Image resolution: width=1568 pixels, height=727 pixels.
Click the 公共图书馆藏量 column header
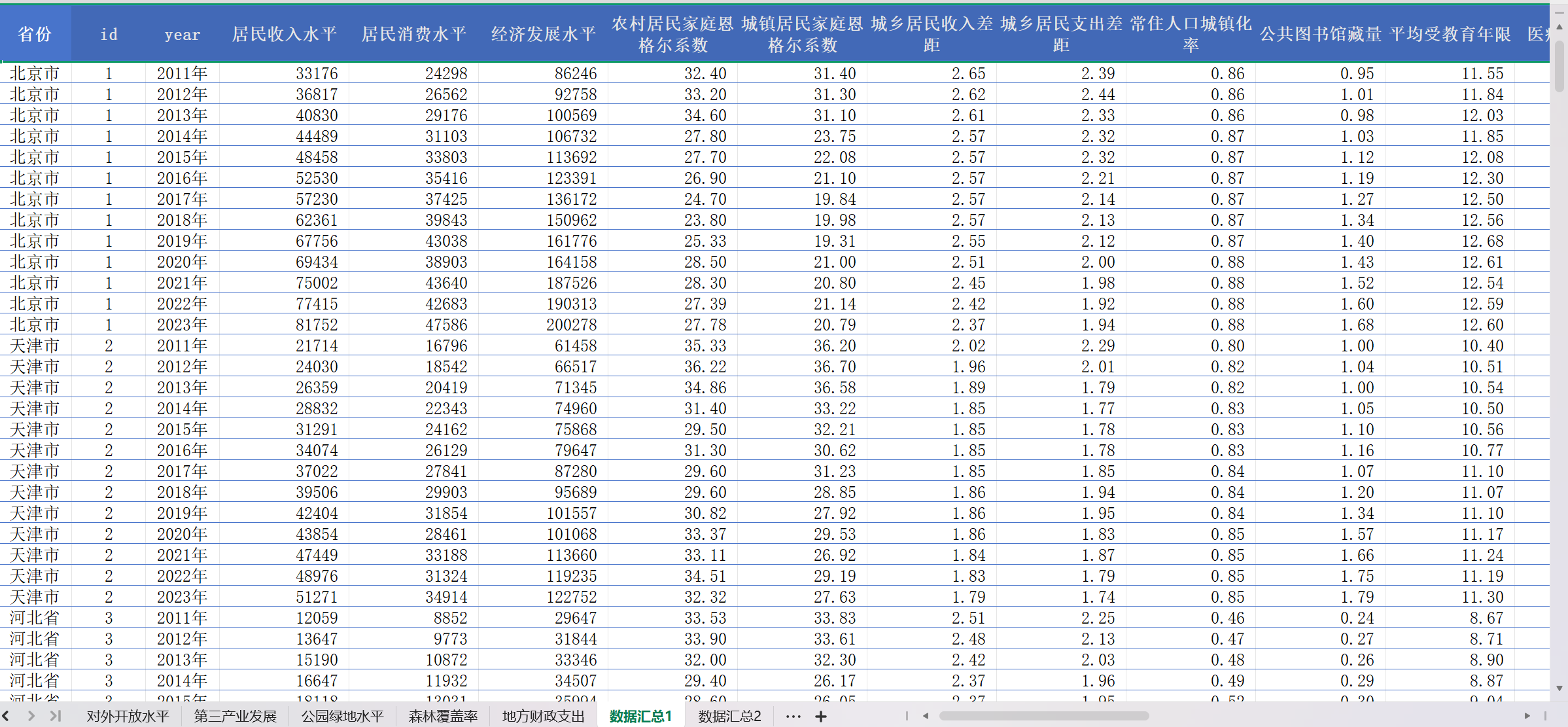click(x=1321, y=34)
